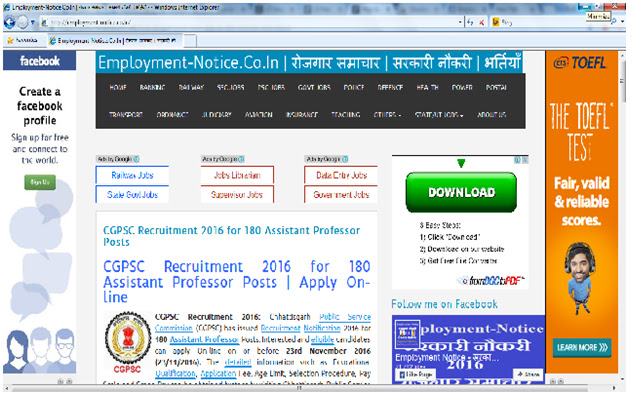
Task: Open the DEFENCE menu item
Action: 390,88
